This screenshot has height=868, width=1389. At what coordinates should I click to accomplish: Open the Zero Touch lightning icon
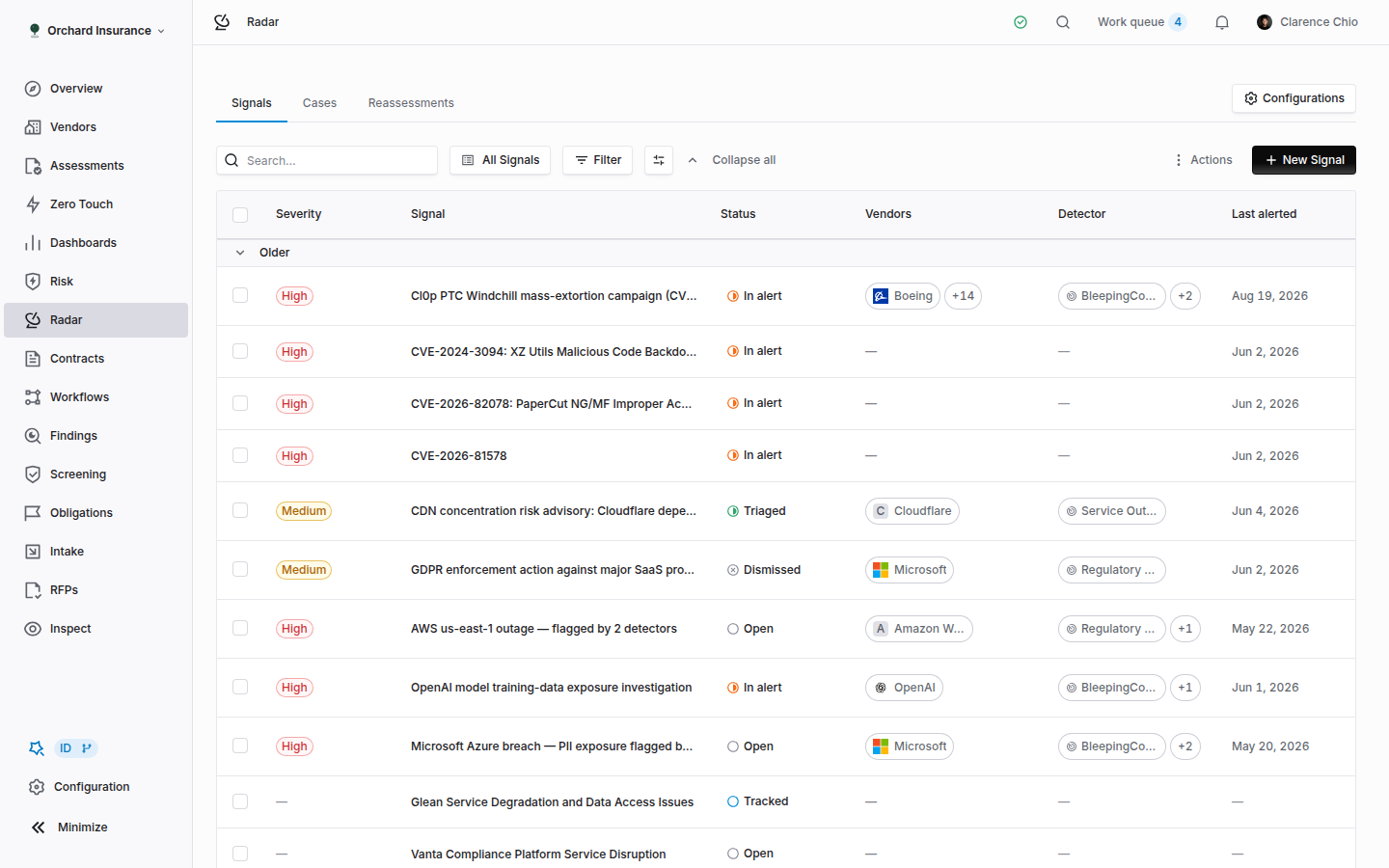pos(33,204)
